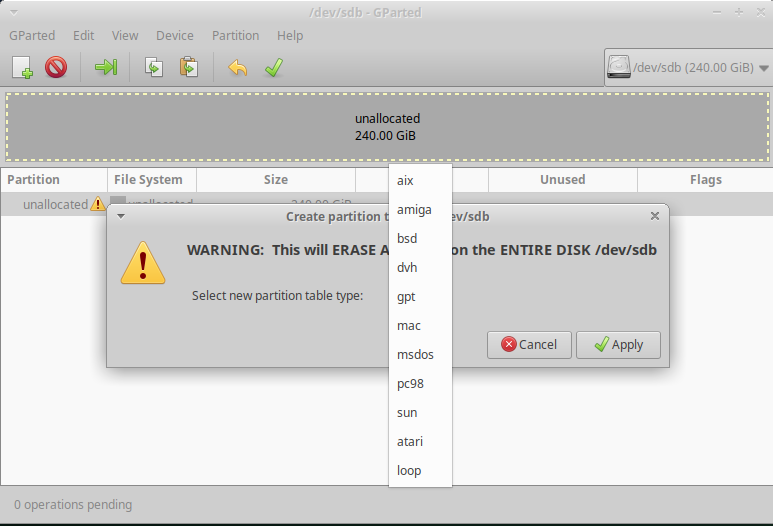Click the red Delete partition icon
This screenshot has height=526, width=773.
pyautogui.click(x=56, y=67)
